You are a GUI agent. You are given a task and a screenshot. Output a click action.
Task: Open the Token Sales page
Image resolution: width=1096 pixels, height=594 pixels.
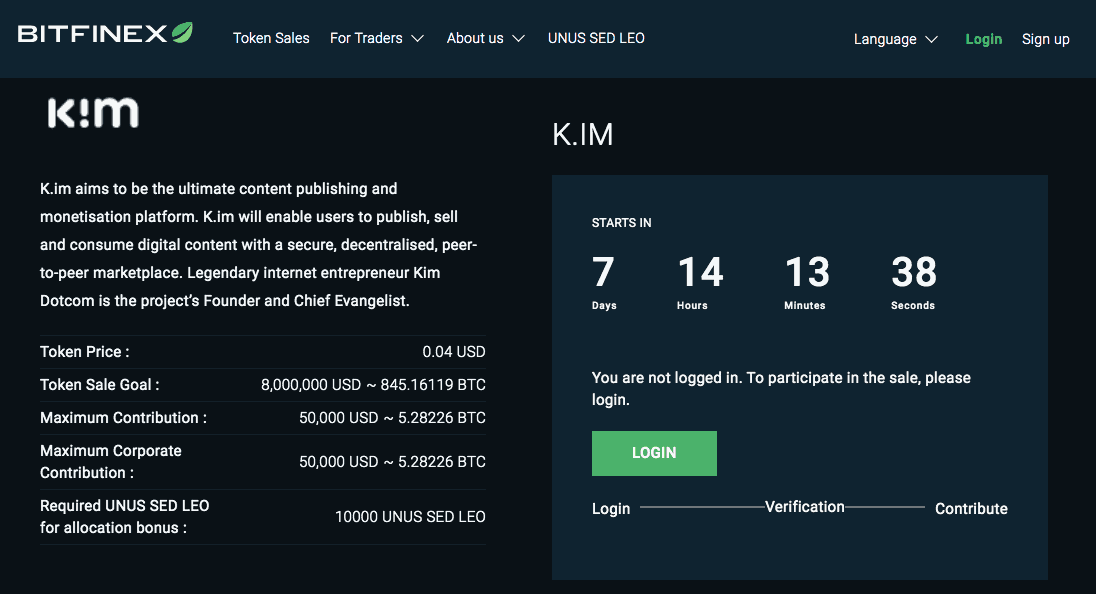click(271, 38)
